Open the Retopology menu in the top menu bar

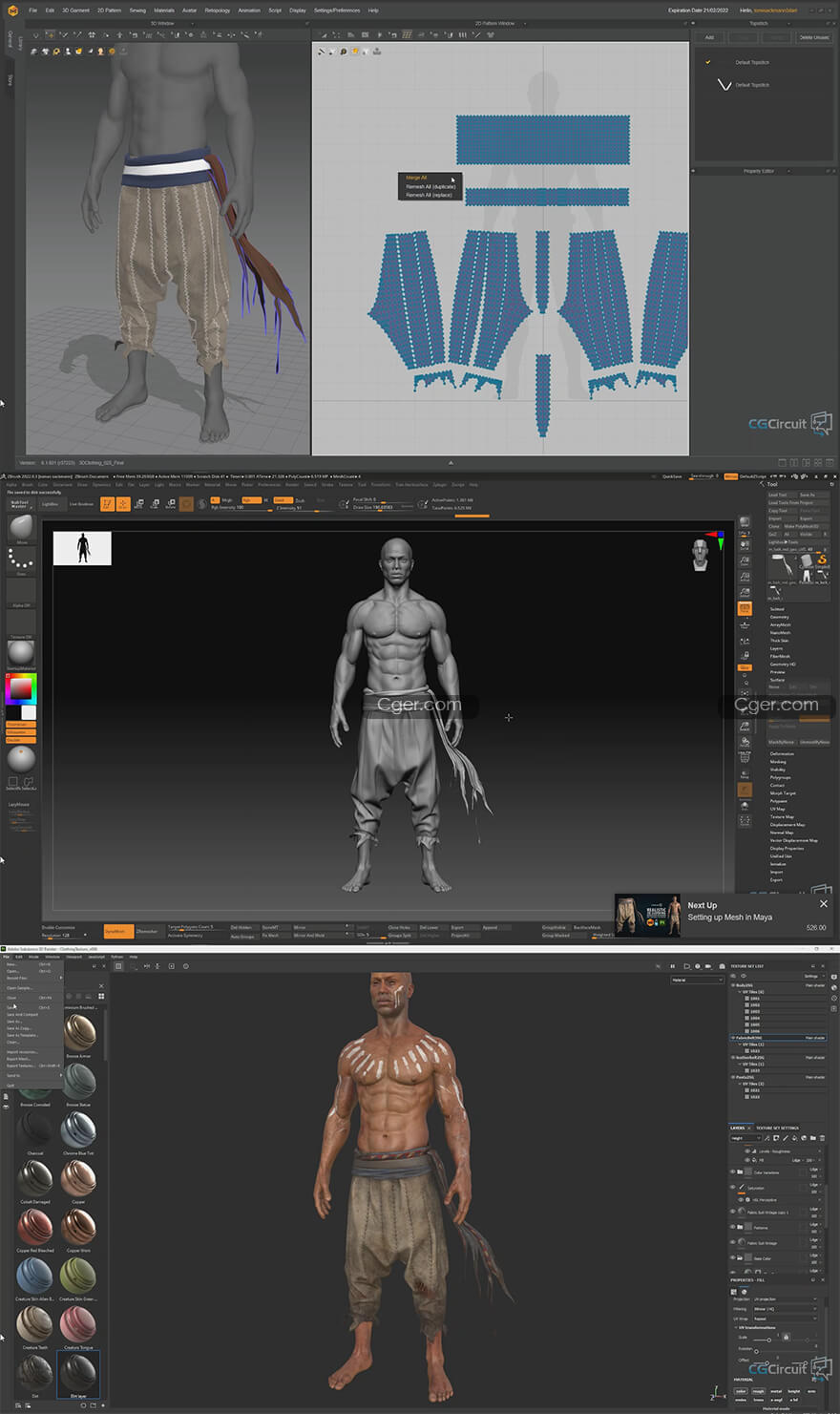217,11
